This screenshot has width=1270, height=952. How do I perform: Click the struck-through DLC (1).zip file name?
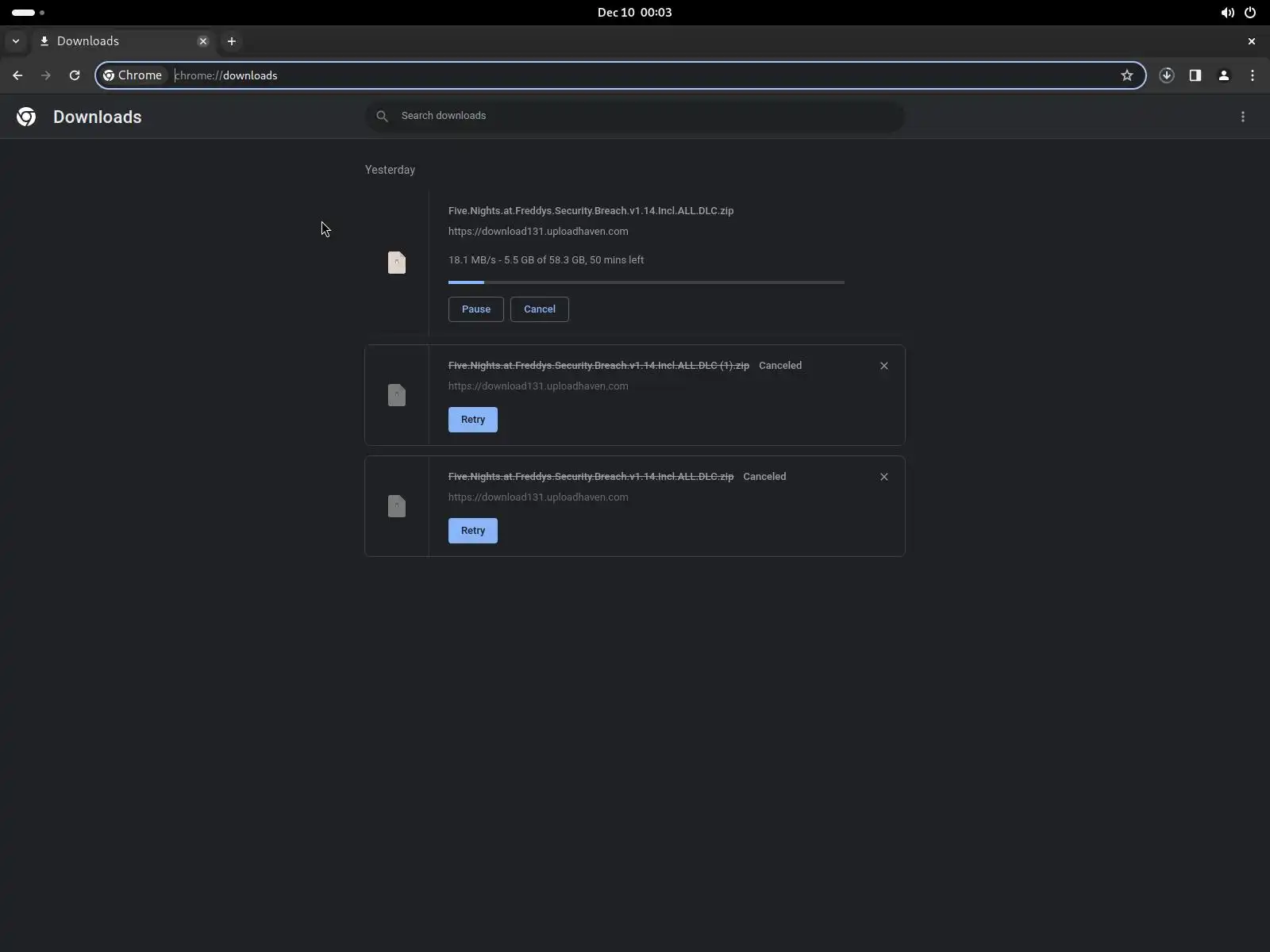pos(598,366)
